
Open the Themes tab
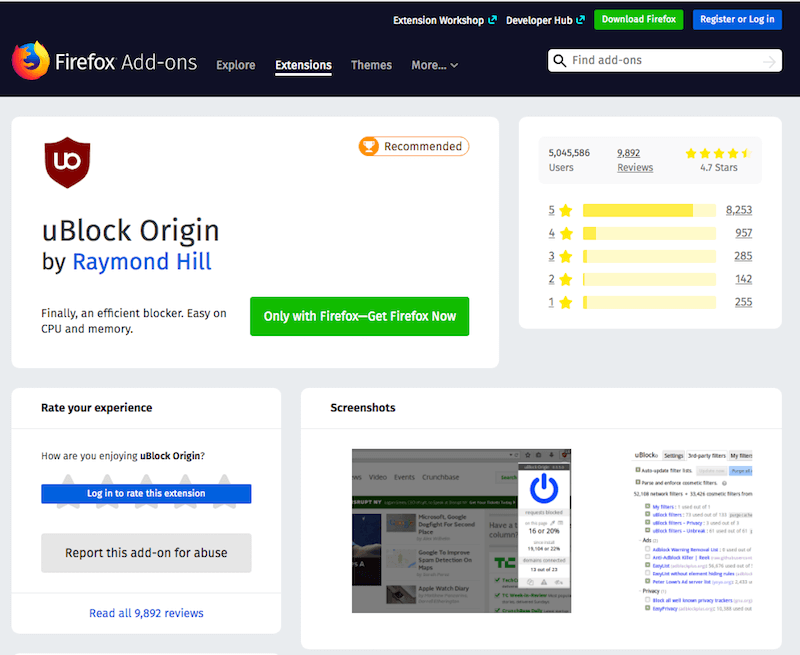(371, 65)
